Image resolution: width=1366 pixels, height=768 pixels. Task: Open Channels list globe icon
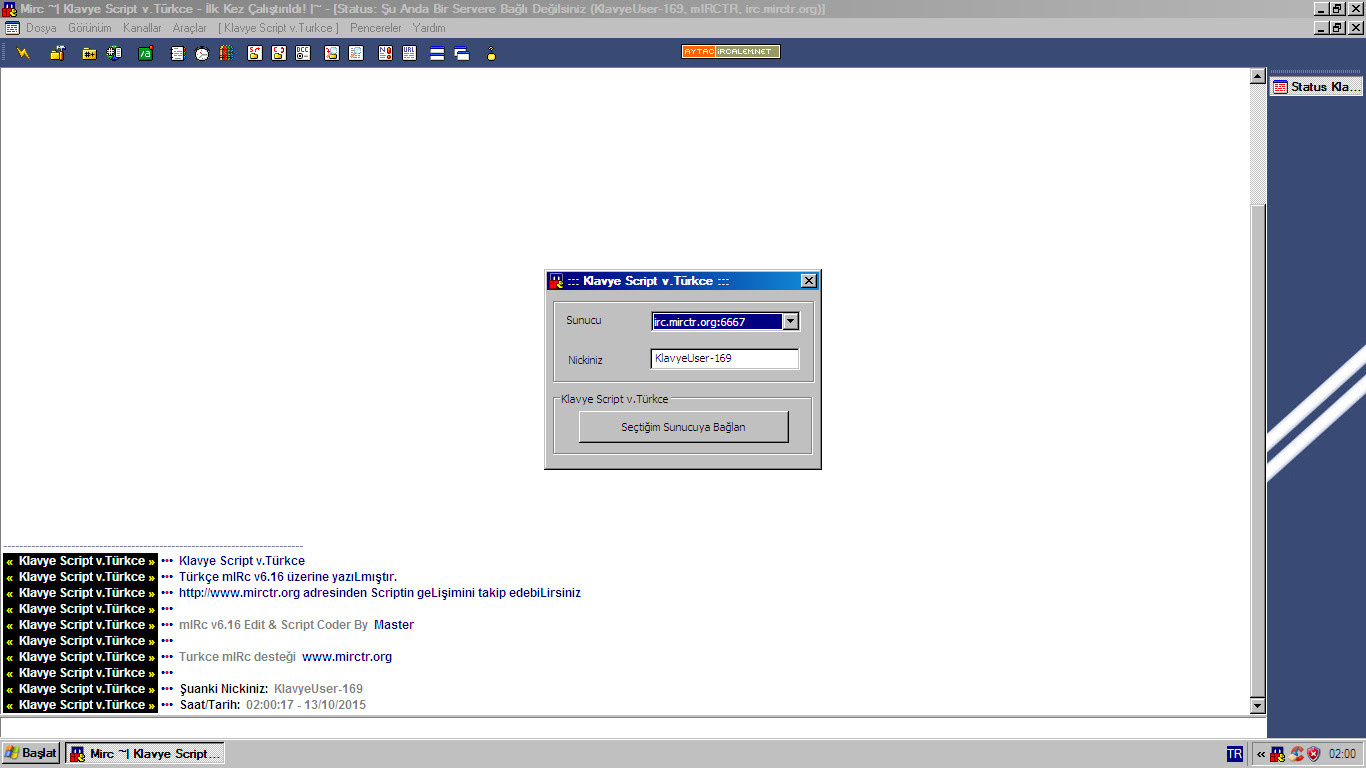click(x=114, y=53)
